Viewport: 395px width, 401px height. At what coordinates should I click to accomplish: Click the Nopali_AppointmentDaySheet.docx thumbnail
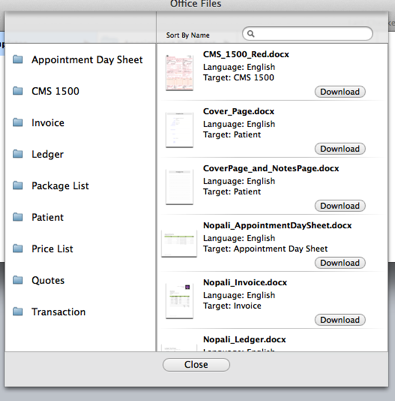click(x=179, y=244)
